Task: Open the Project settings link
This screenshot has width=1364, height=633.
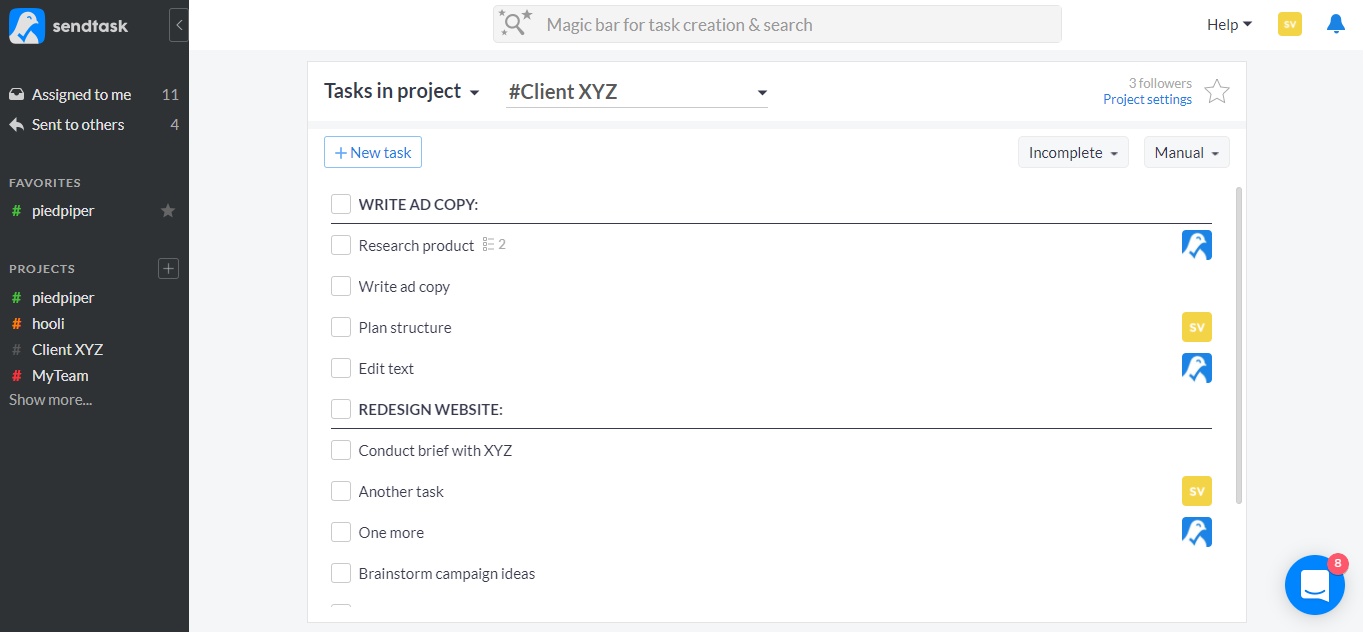Action: point(1147,100)
